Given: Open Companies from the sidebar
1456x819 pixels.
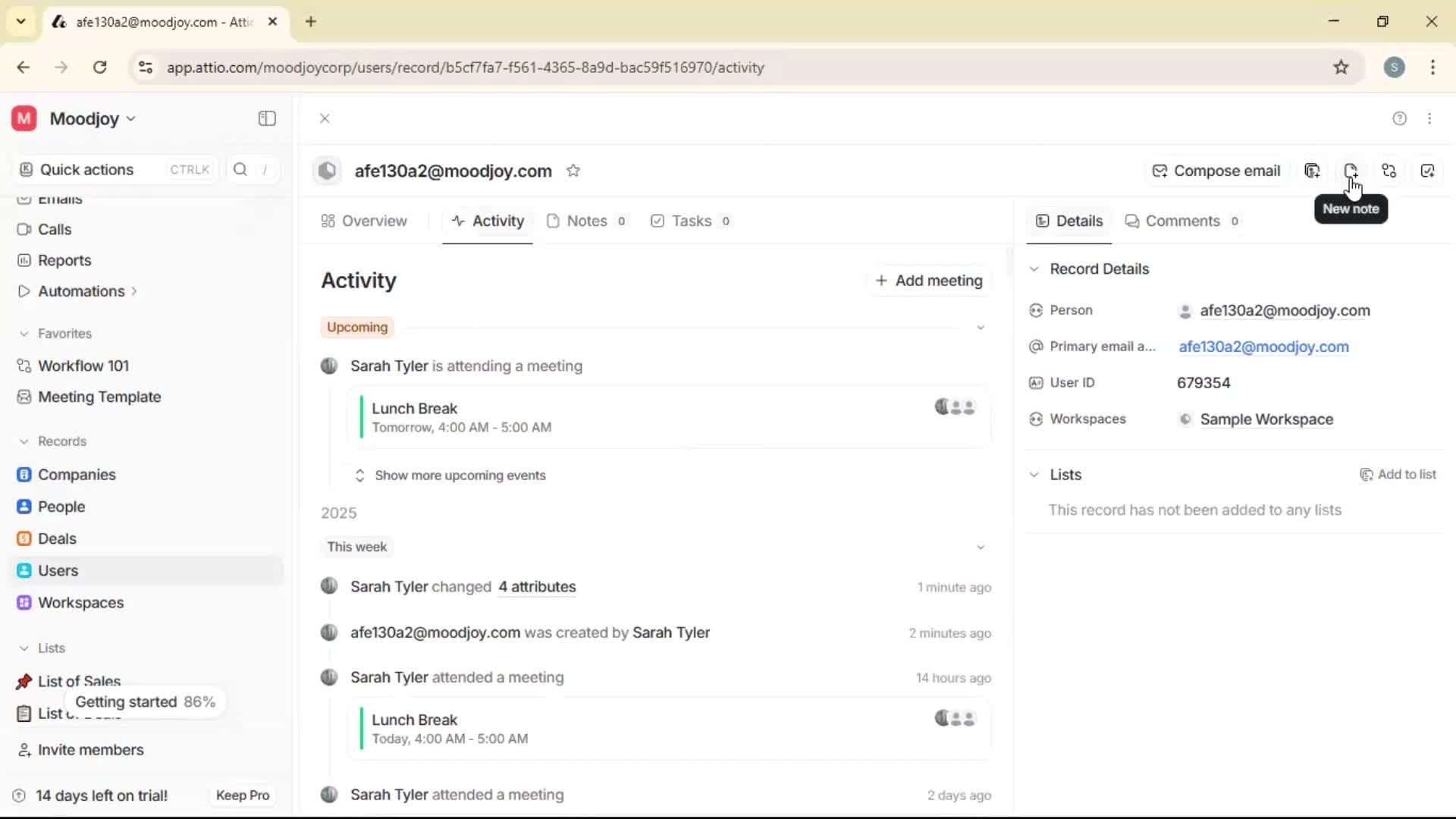Looking at the screenshot, I should click(76, 475).
